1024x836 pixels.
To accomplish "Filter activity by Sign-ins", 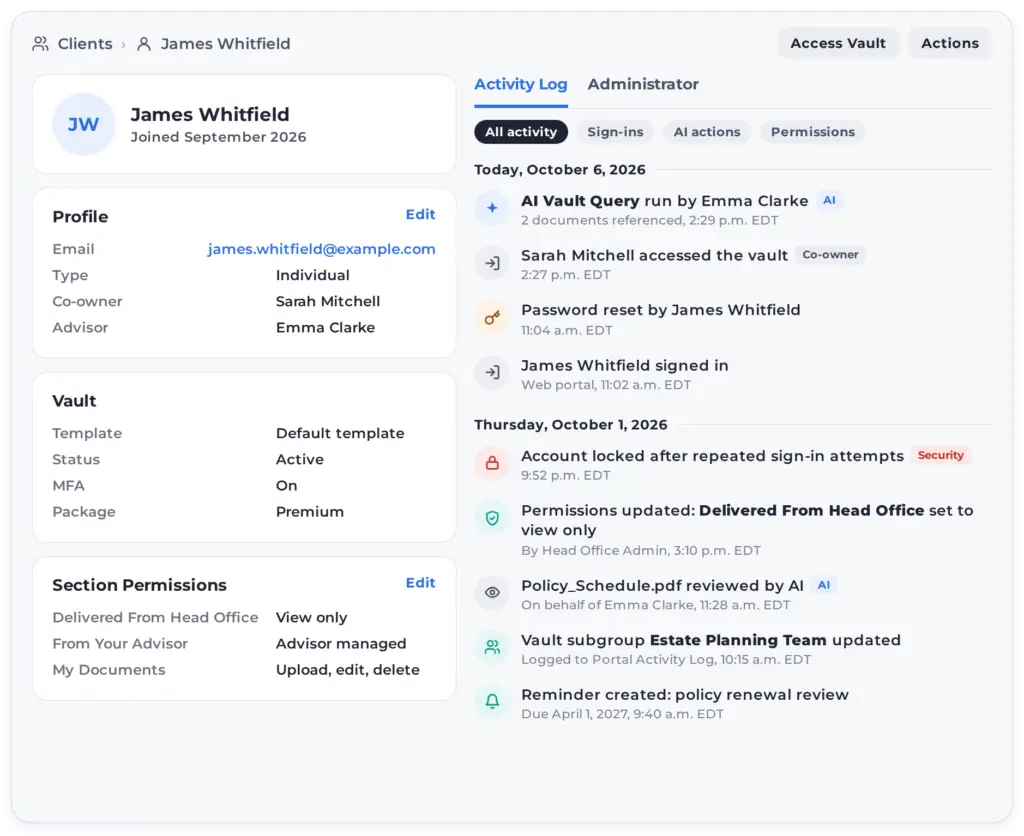I will (x=615, y=132).
